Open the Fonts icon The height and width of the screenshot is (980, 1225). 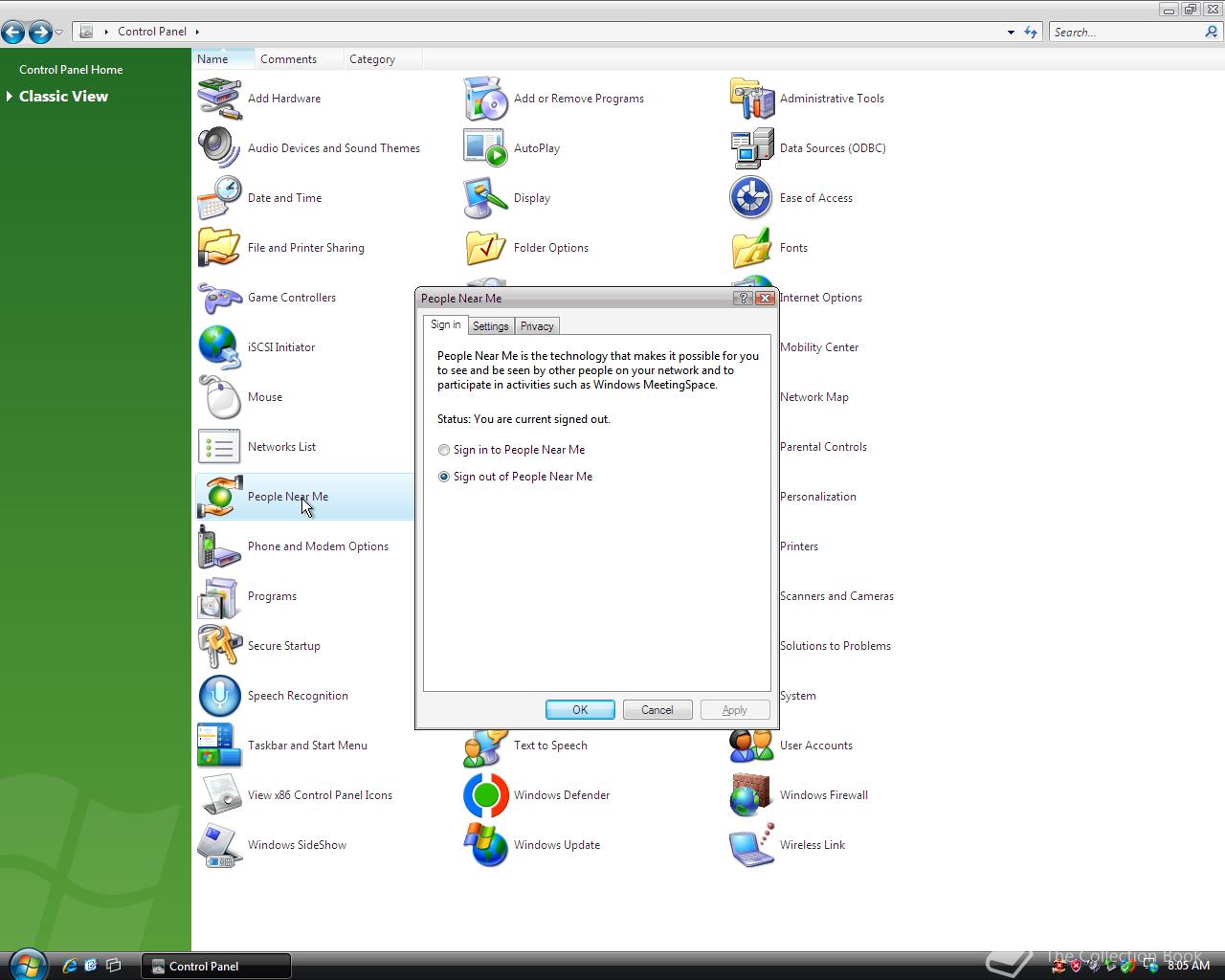coord(751,248)
